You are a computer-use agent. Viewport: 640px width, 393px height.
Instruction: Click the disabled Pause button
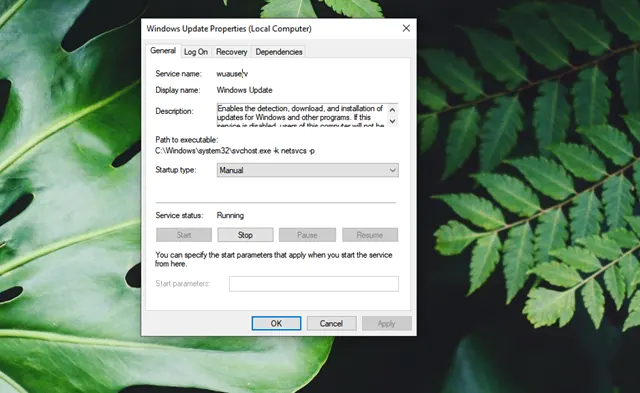click(307, 235)
